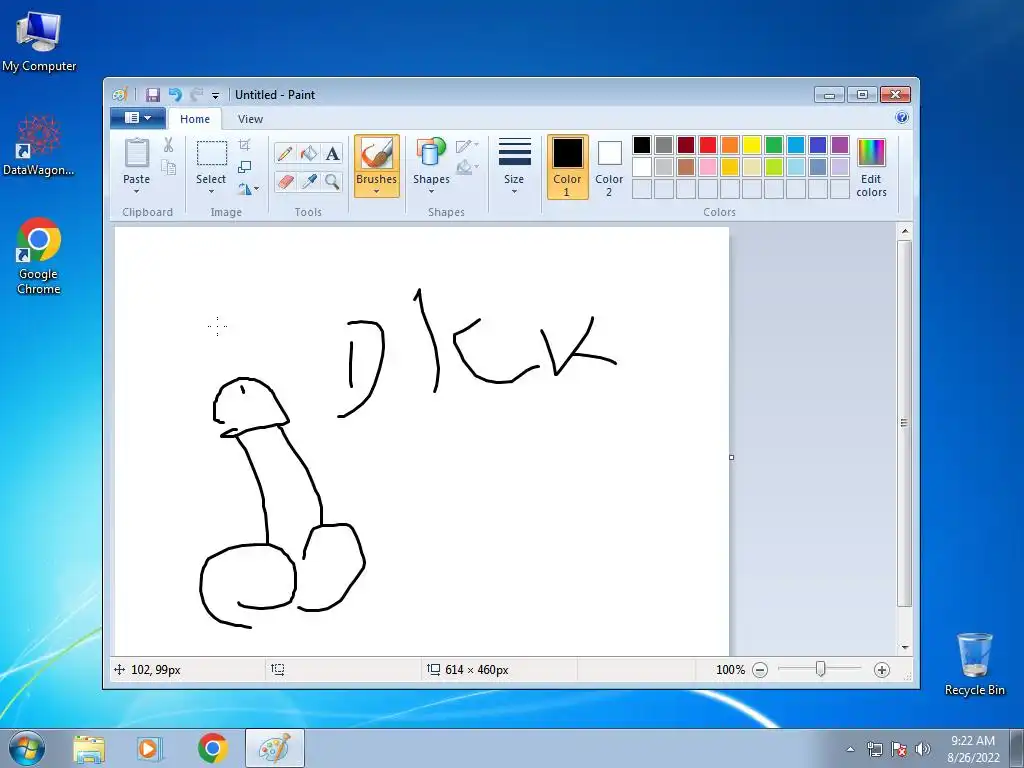
Task: Open Customize Quick Access Toolbar arrow
Action: pos(216,95)
